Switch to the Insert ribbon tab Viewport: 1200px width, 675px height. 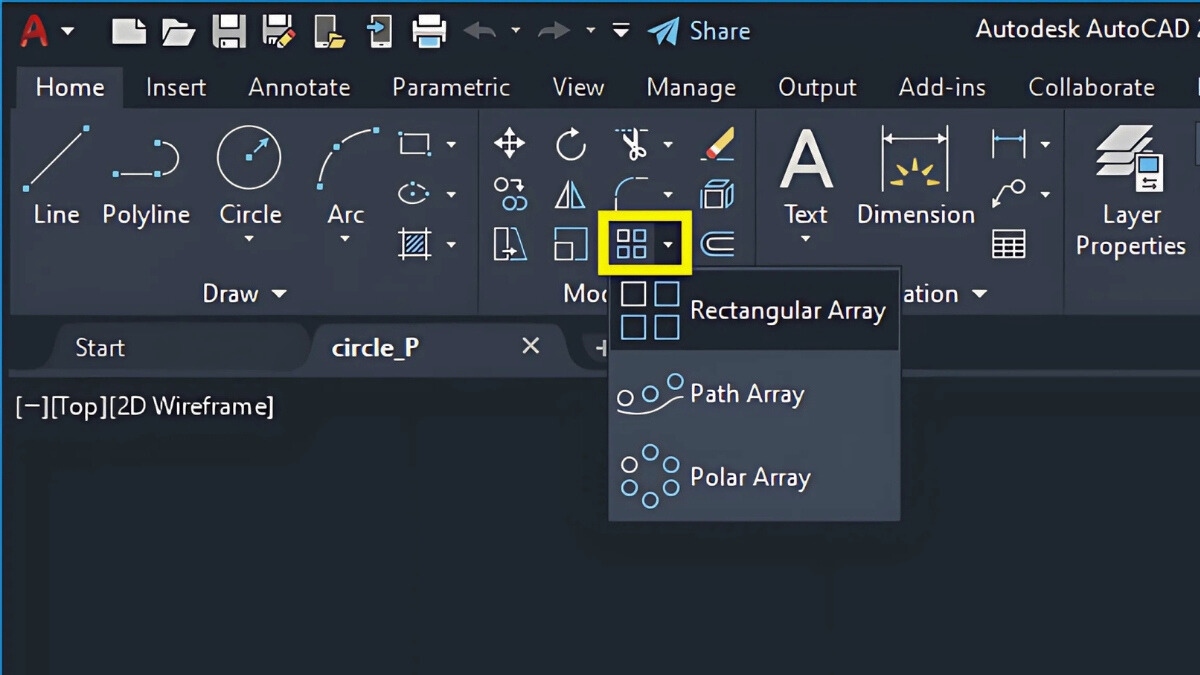(176, 88)
